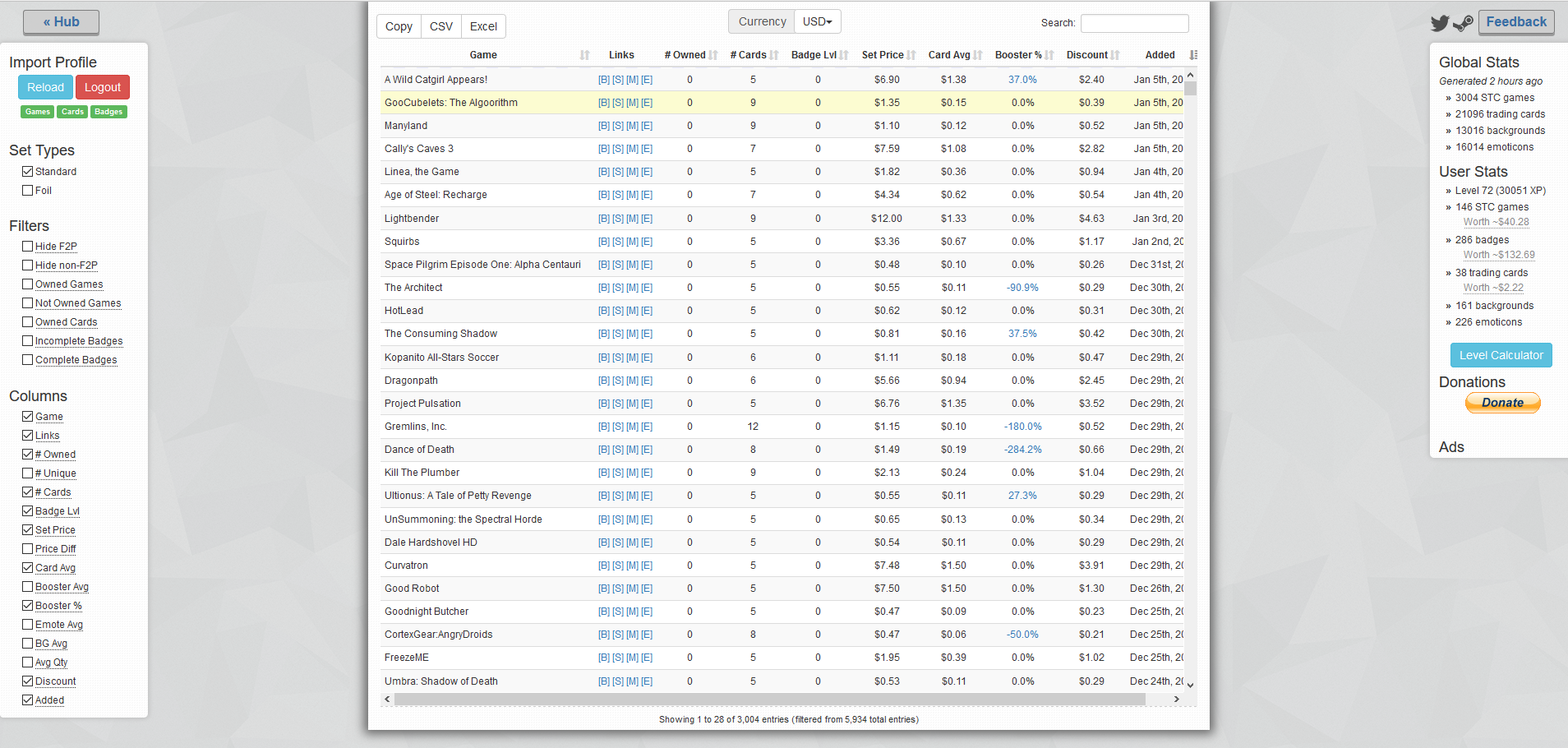Focus the Search input field
Screen dimensions: 1568x748
pyautogui.click(x=1134, y=23)
